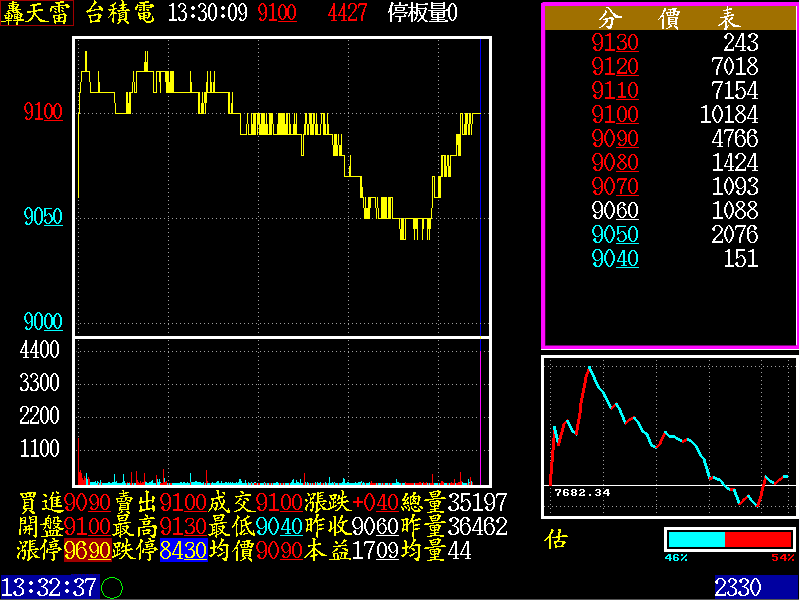Click the 漲停 9690 limit-up value
800x600 pixels.
(x=86, y=550)
